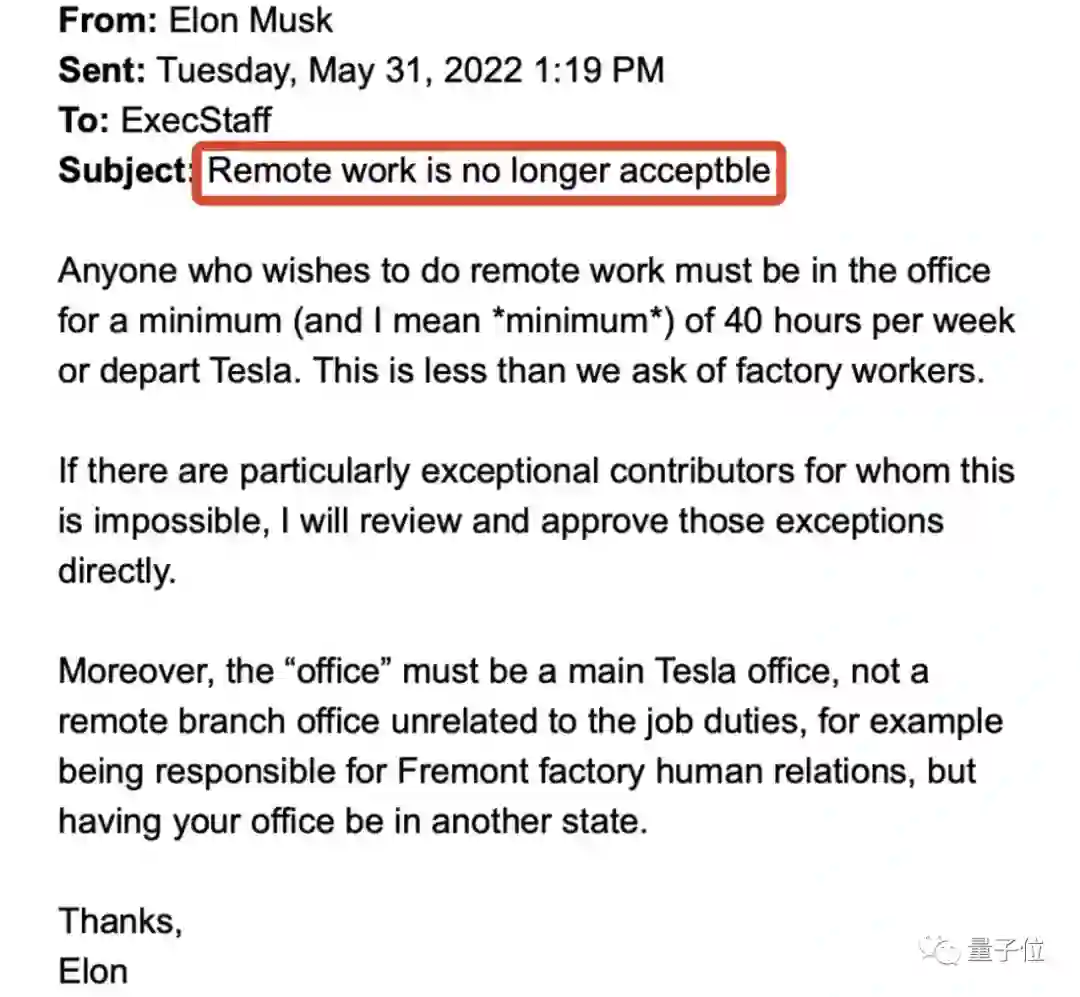Click the bold Subject label
The image size is (1080, 997).
tap(123, 170)
